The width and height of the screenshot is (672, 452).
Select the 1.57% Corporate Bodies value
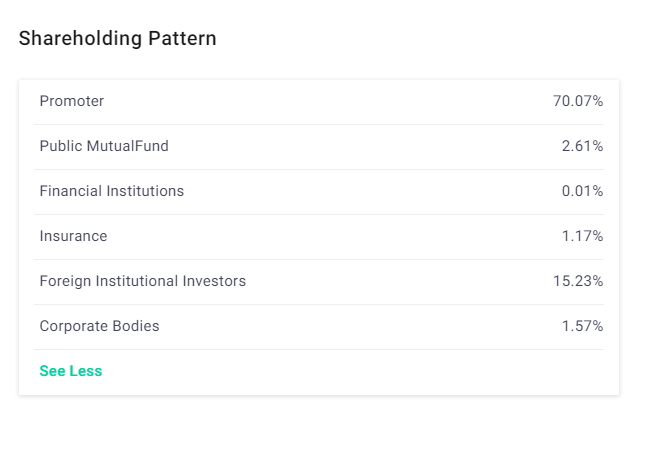click(x=582, y=326)
